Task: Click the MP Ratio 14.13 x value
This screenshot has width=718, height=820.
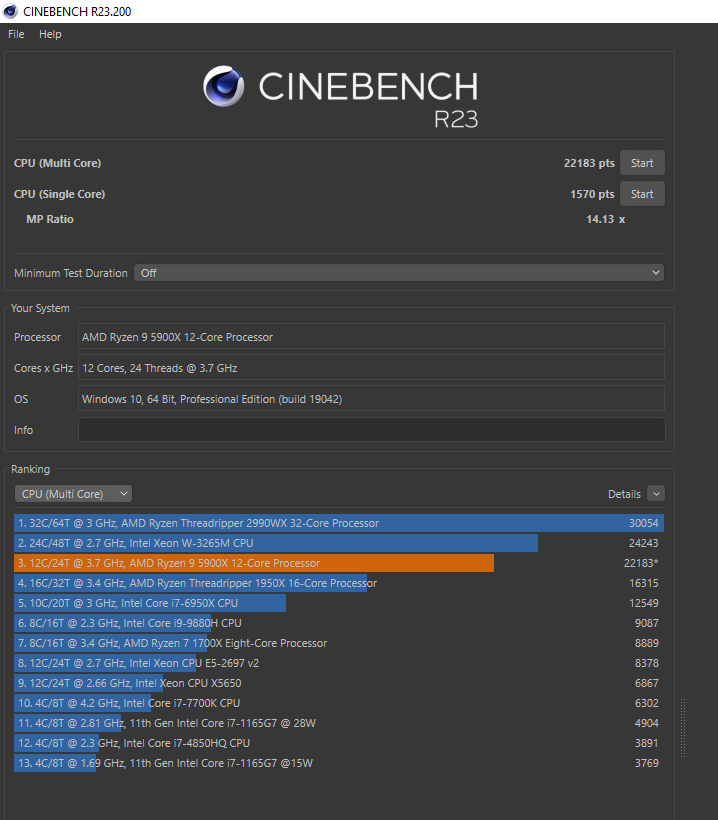Action: [606, 219]
